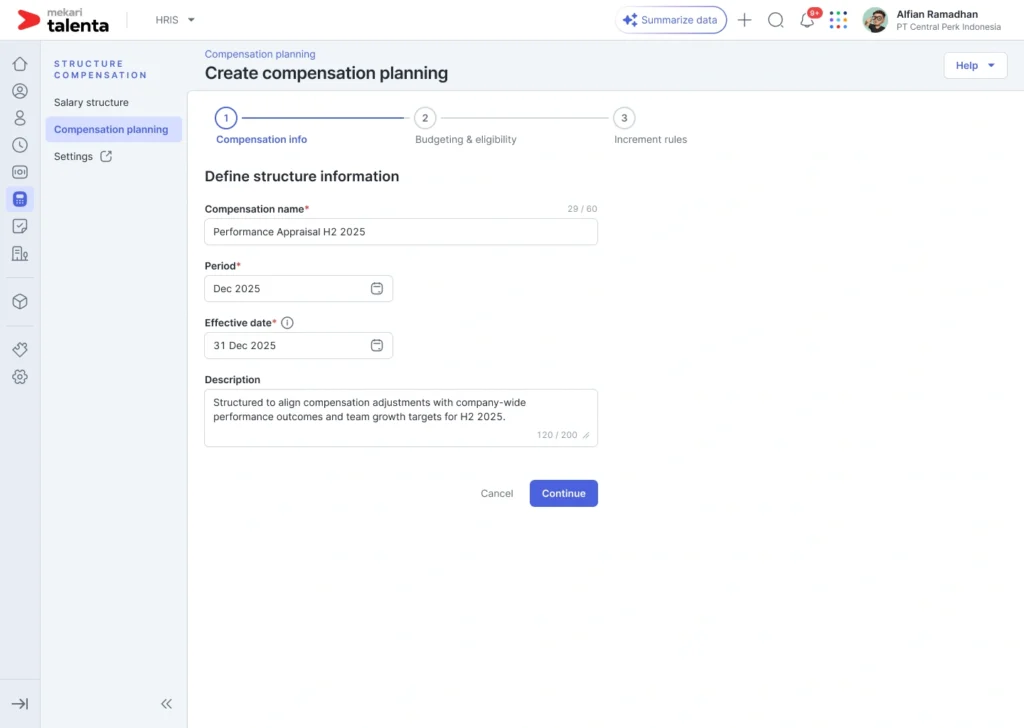Open the HRIS product dropdown
Image resolution: width=1024 pixels, height=728 pixels.
(175, 20)
